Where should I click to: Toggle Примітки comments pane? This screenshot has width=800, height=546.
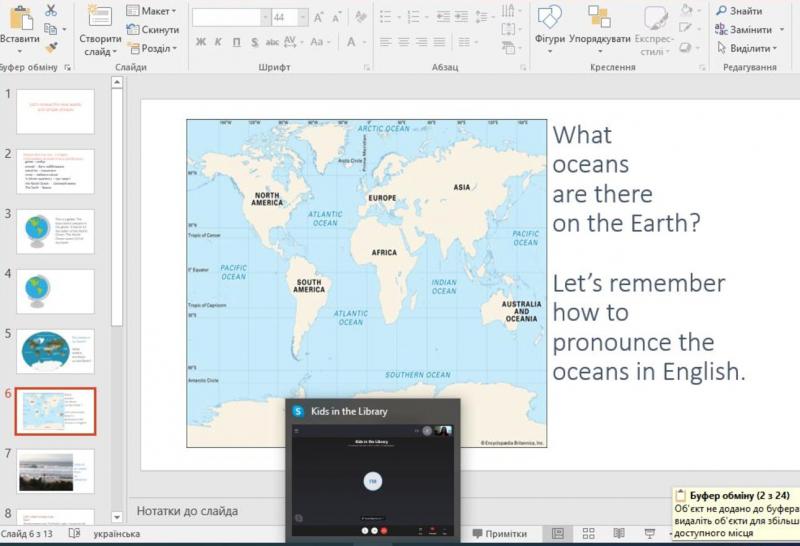coord(499,533)
